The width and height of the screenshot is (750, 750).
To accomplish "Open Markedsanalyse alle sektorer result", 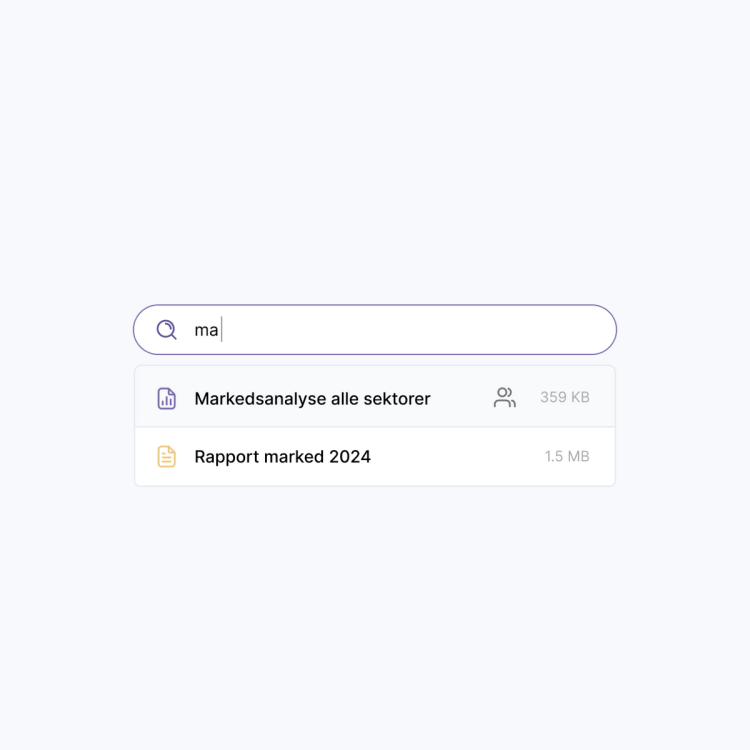I will 312,398.
